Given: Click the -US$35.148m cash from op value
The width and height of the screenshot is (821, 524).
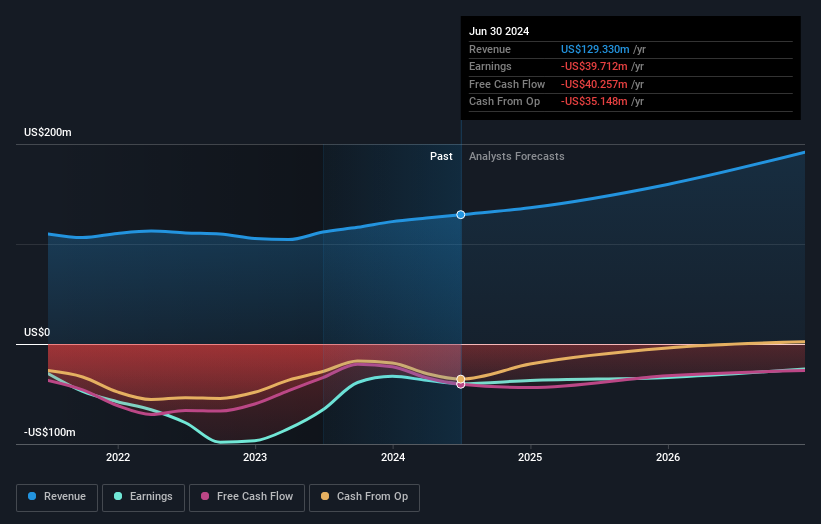Looking at the screenshot, I should 594,102.
